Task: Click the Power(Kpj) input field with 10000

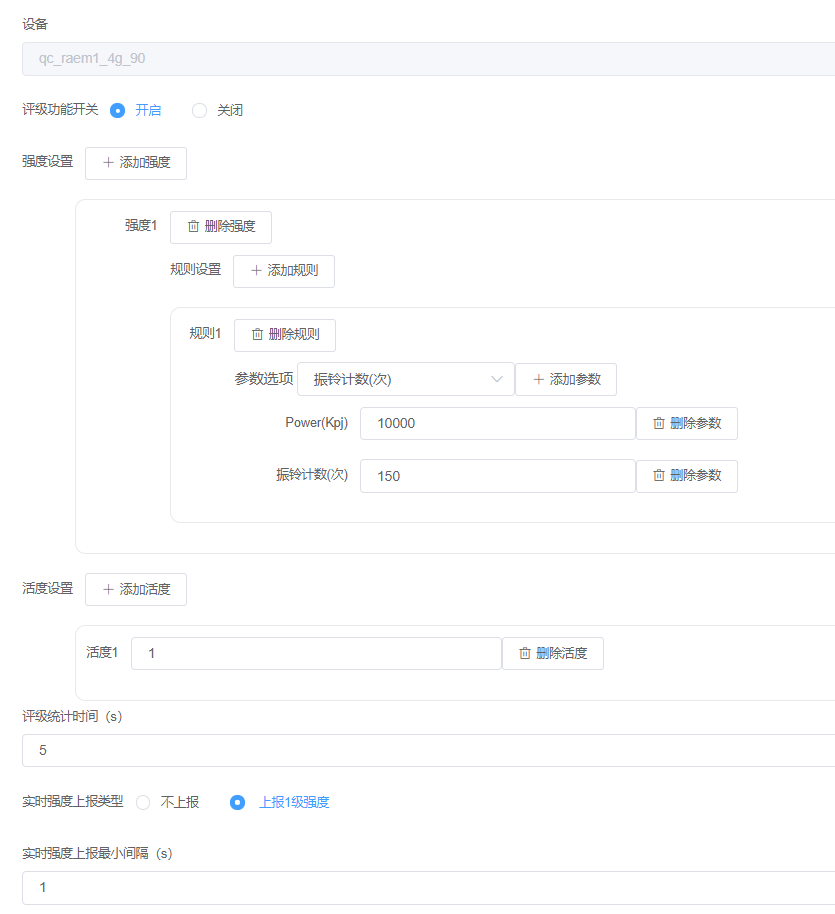Action: point(497,424)
